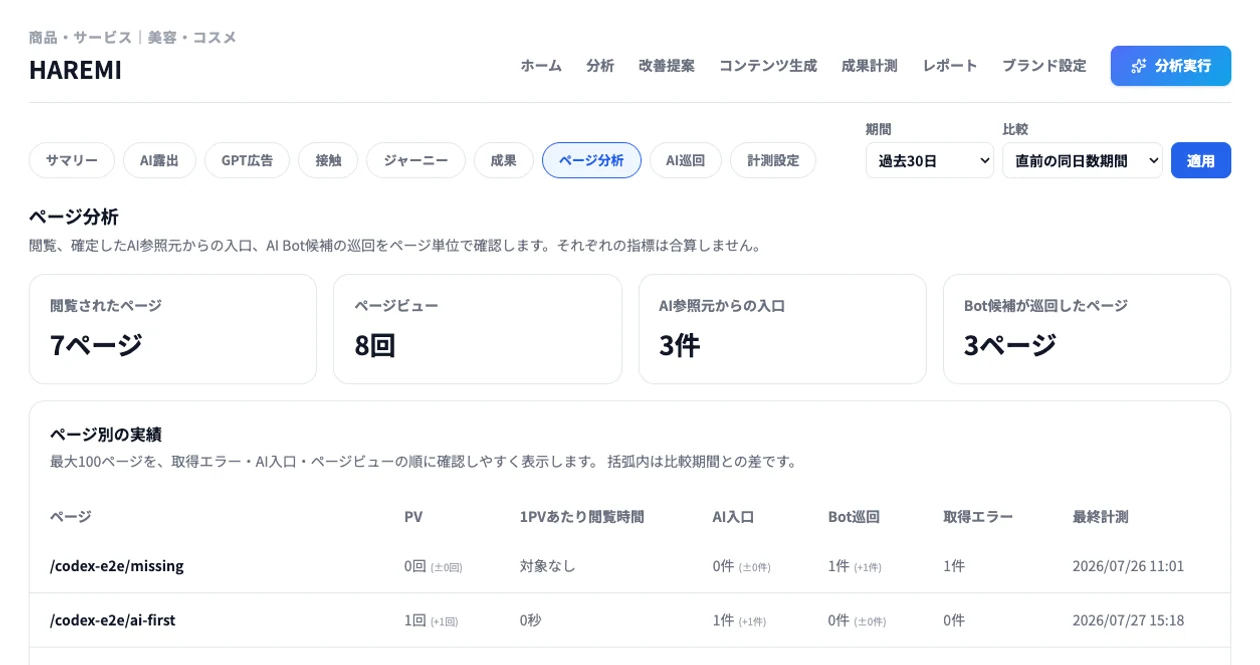This screenshot has height=665, width=1260.
Task: Open コンテンツ生成 in top navigation
Action: [x=767, y=65]
